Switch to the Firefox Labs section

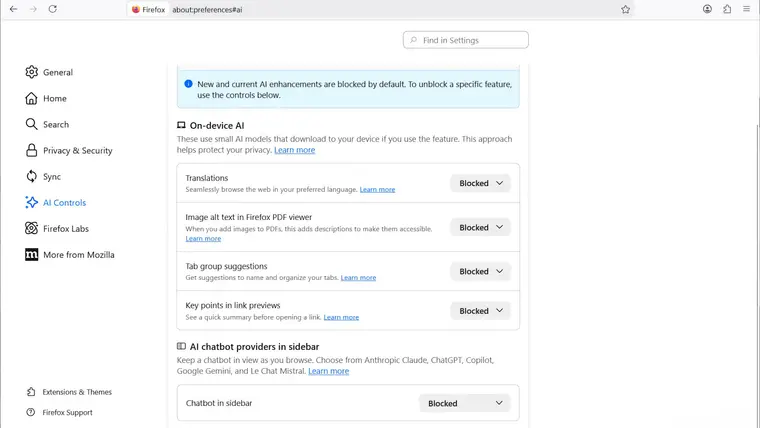click(65, 228)
